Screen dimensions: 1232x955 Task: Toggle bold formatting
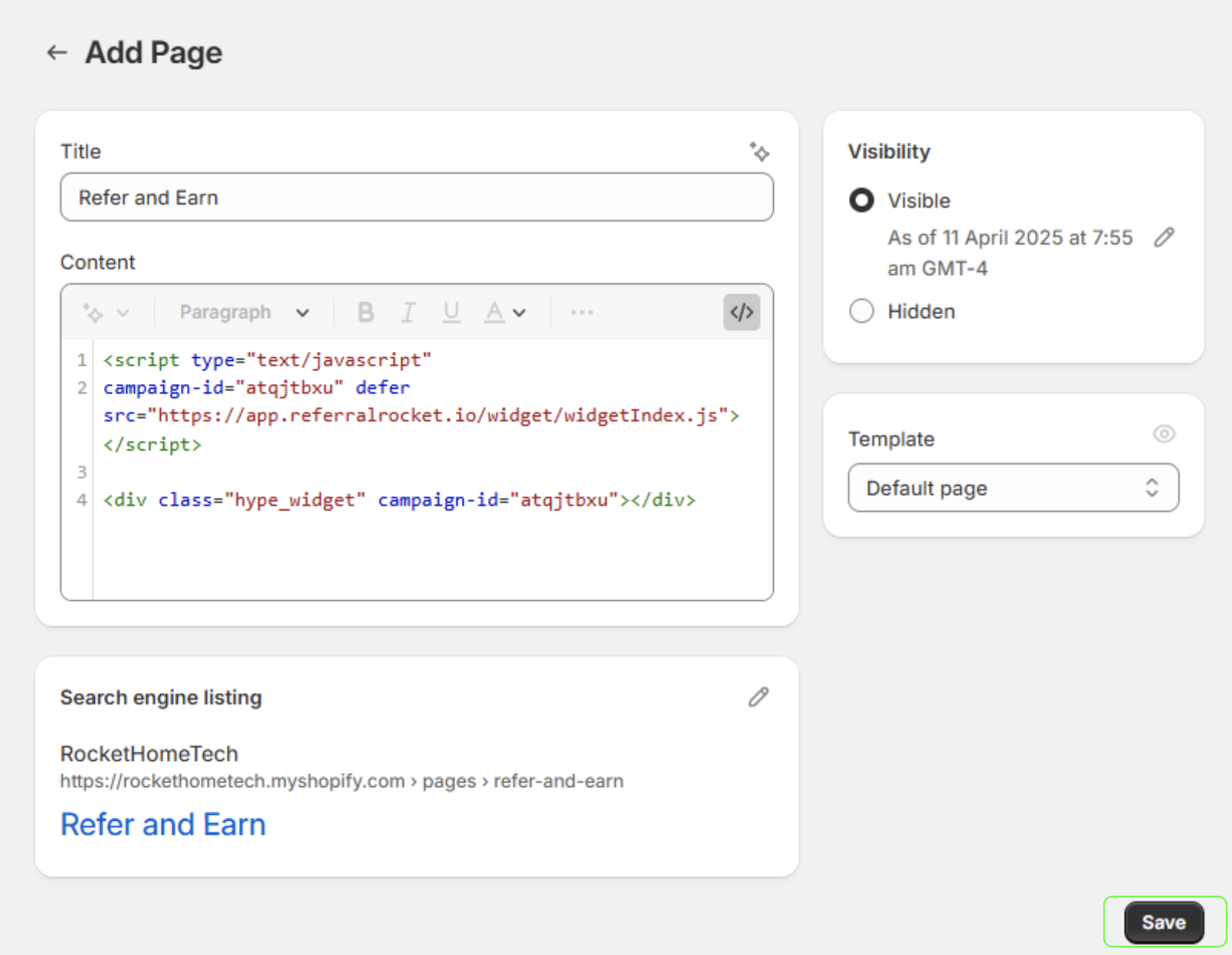point(366,313)
